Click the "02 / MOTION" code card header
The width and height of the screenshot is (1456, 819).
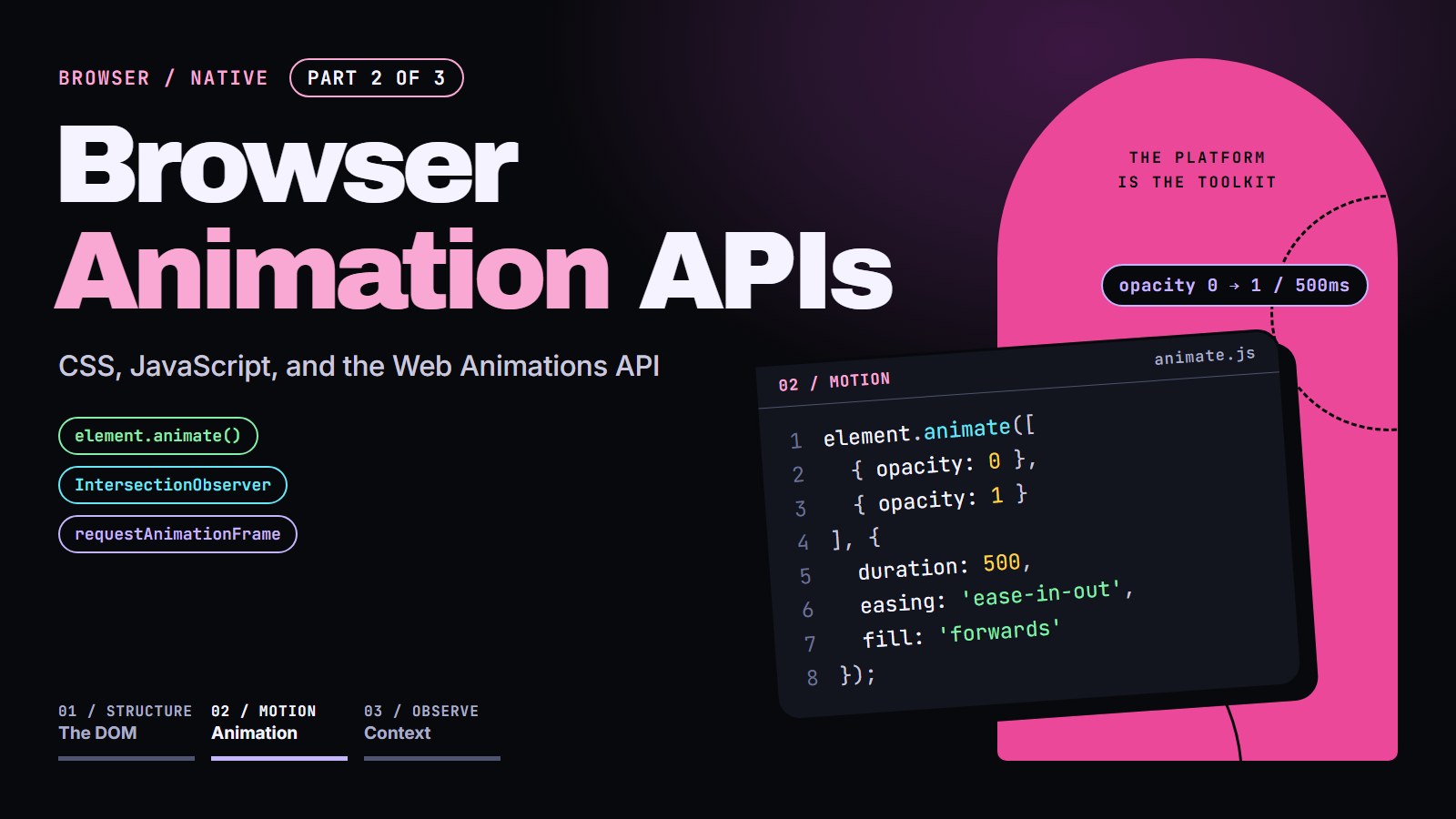[834, 382]
